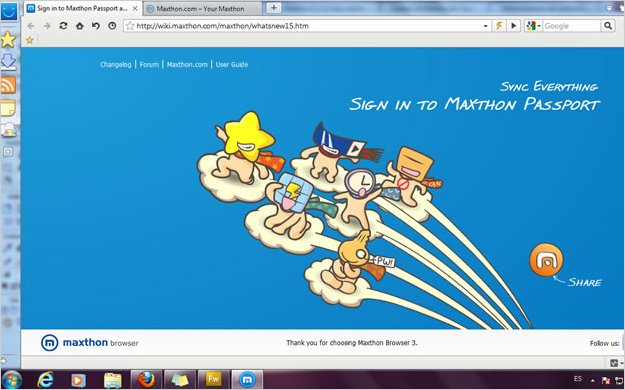Open a new tab with plus button
Screen dimensions: 625x390
pos(273,8)
